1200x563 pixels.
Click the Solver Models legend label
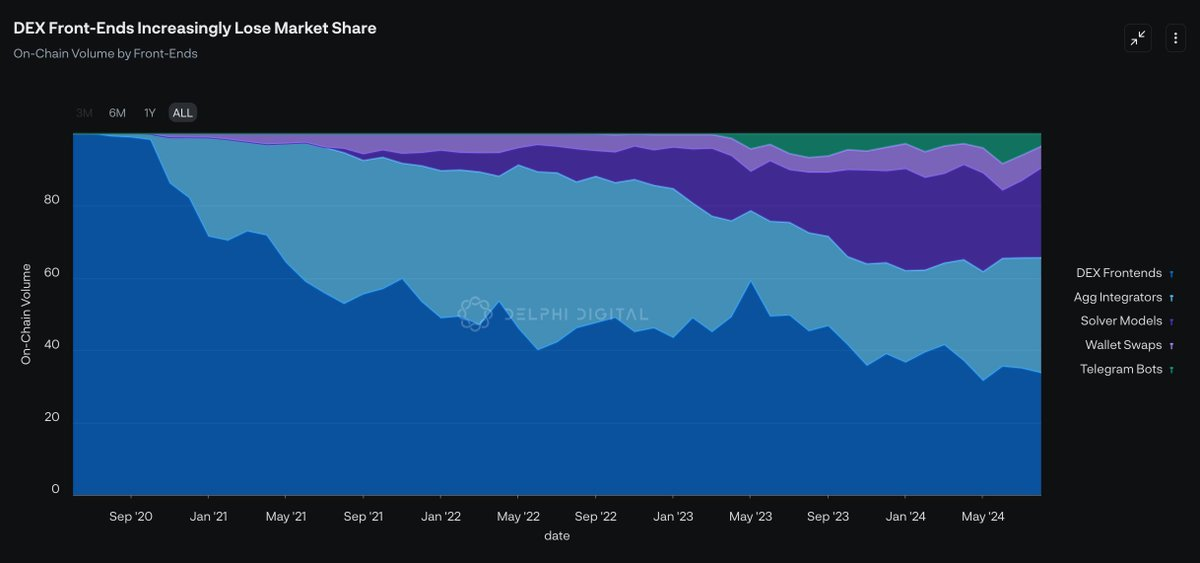pos(1120,321)
